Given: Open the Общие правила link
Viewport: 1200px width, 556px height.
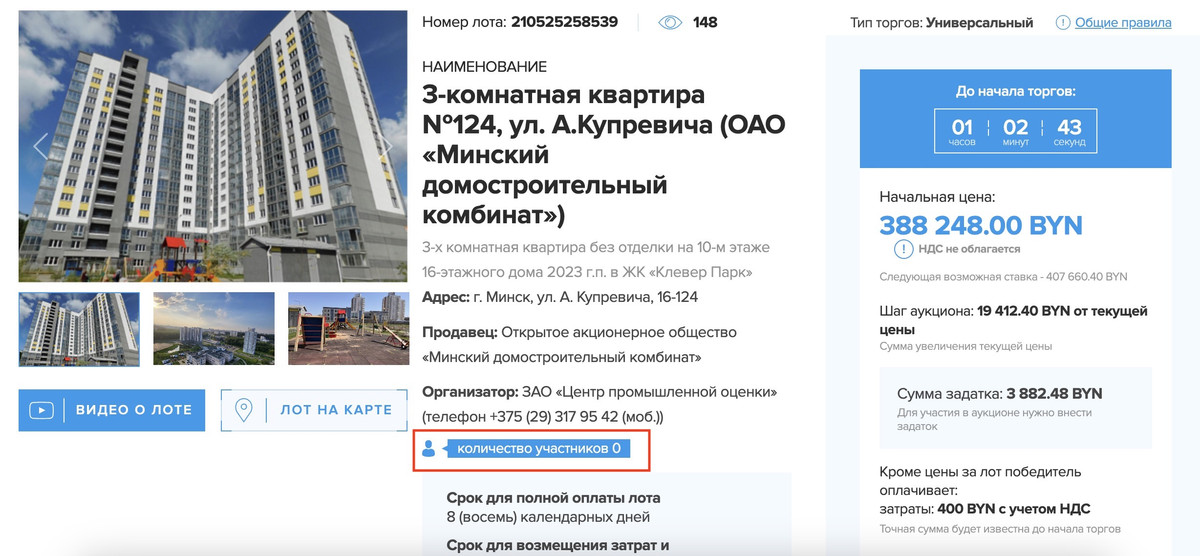Looking at the screenshot, I should click(x=1123, y=22).
